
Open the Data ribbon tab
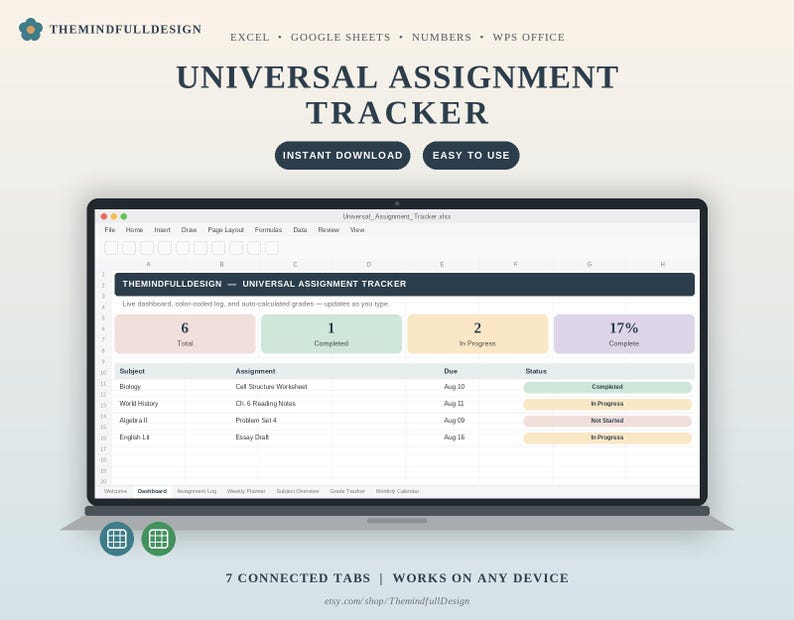[300, 230]
